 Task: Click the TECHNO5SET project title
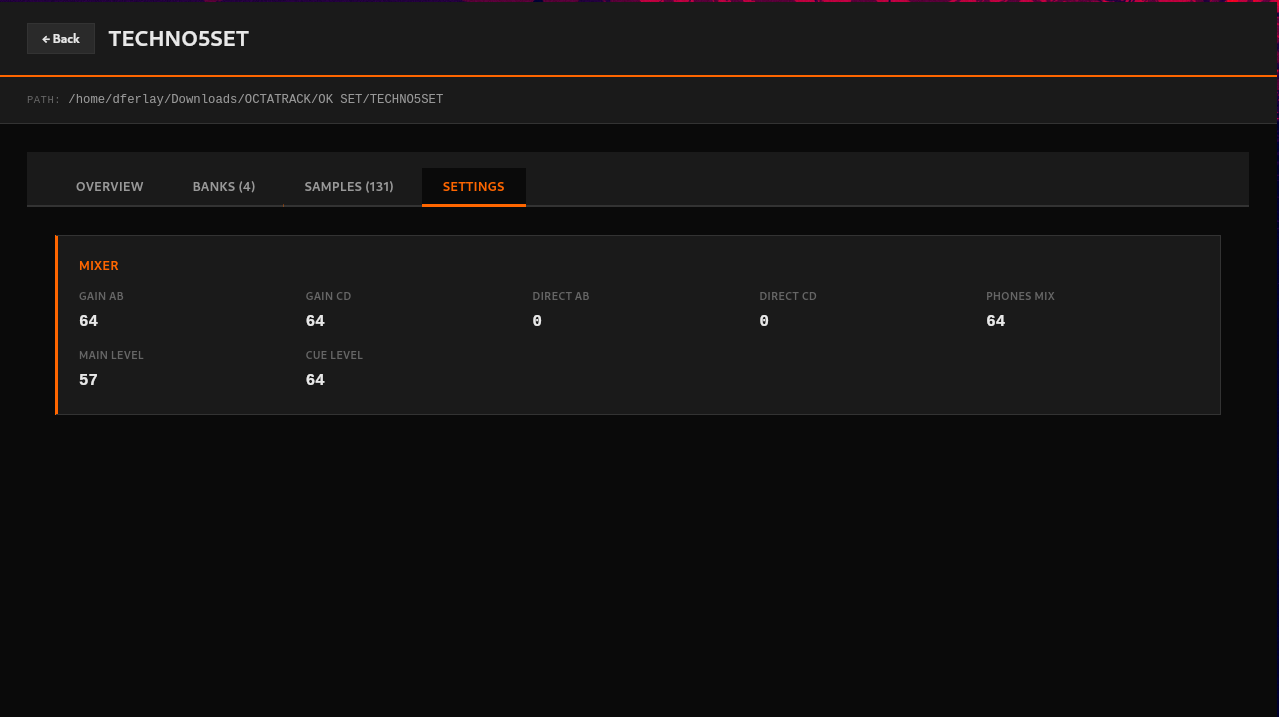[x=179, y=39]
